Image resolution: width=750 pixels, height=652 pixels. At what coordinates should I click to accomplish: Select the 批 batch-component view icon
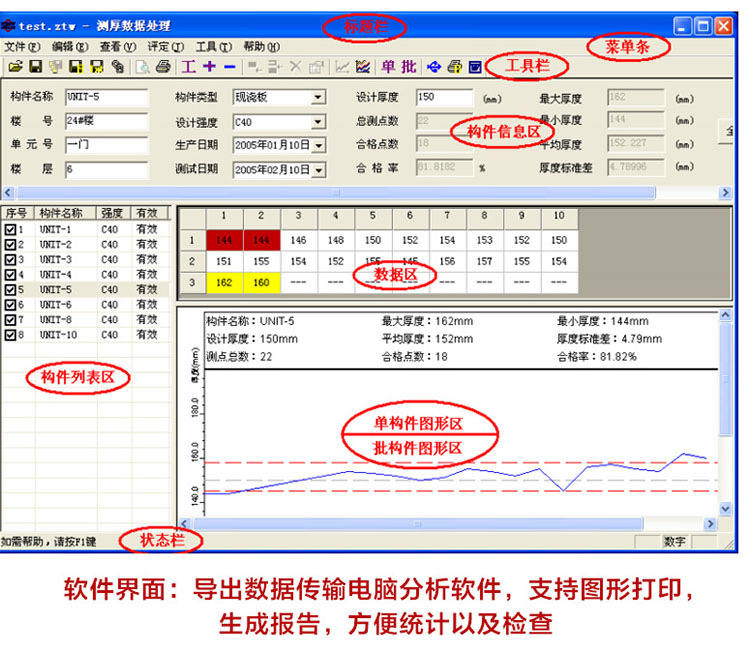[409, 66]
